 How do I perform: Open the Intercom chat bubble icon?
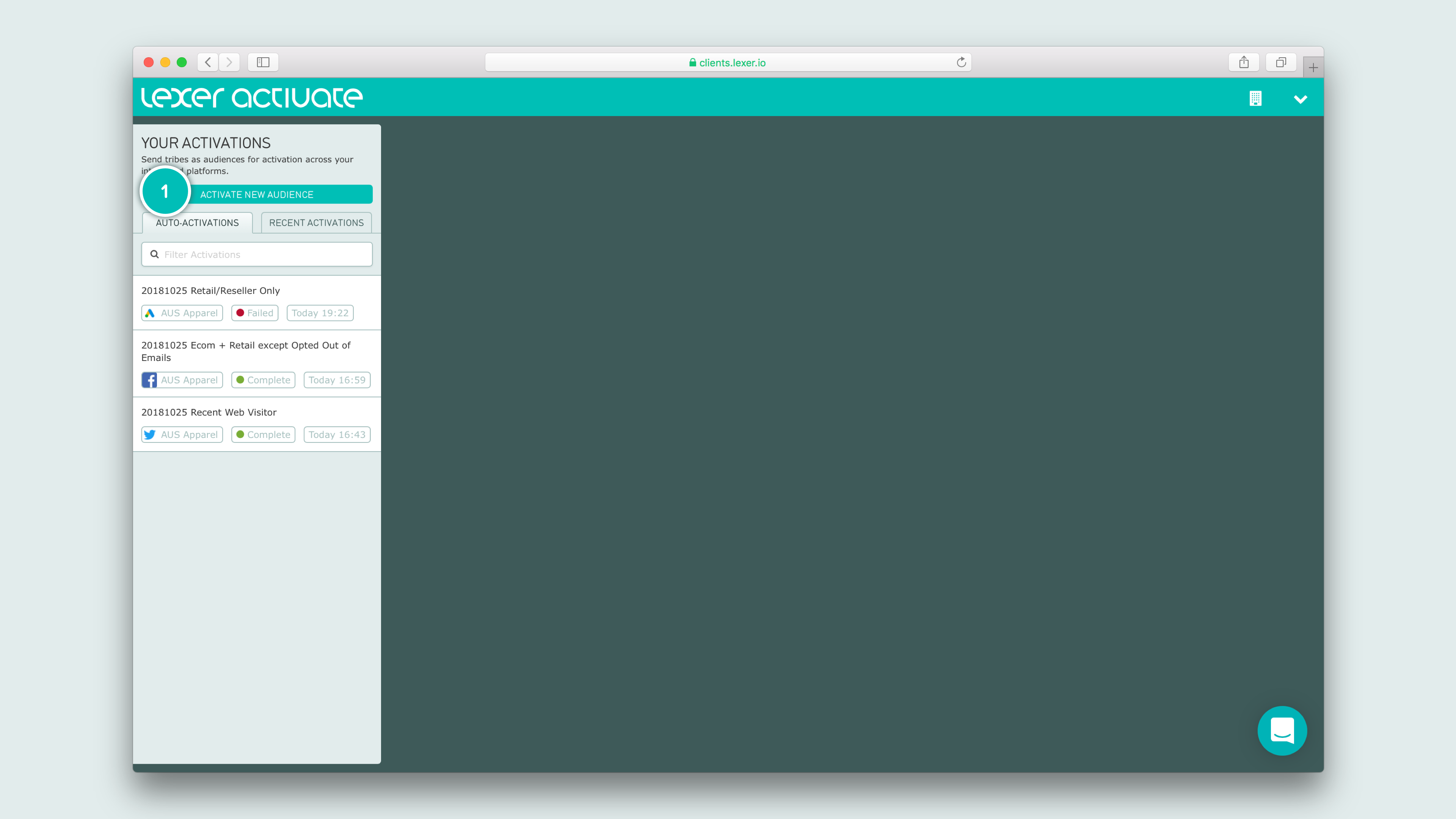pos(1281,730)
